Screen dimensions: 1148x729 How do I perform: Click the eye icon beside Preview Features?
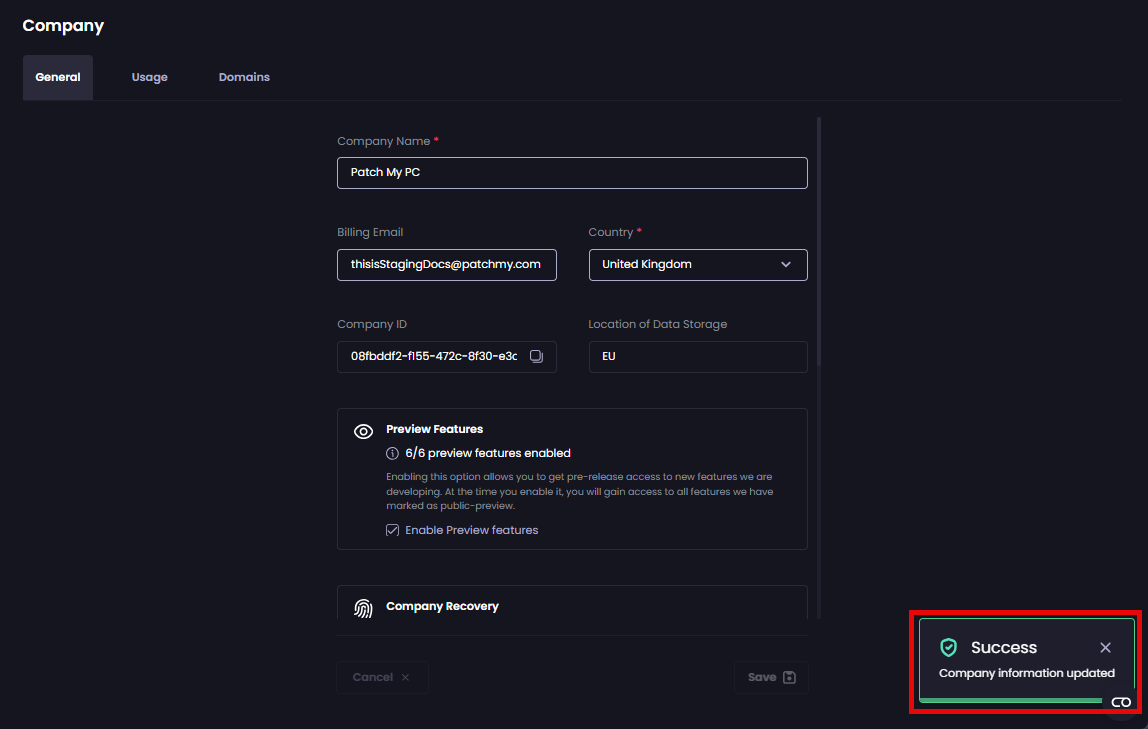pos(363,430)
